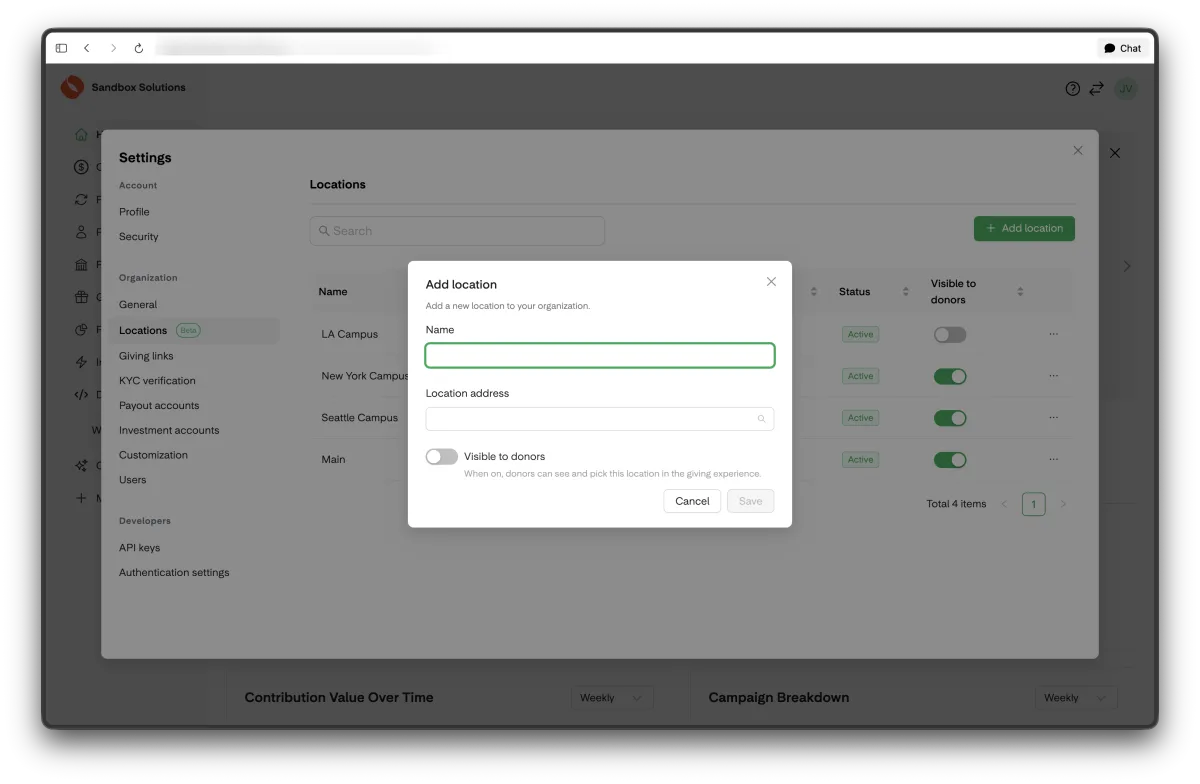Toggle donor visibility for New York Campus
This screenshot has height=784, width=1200.
pos(950,376)
